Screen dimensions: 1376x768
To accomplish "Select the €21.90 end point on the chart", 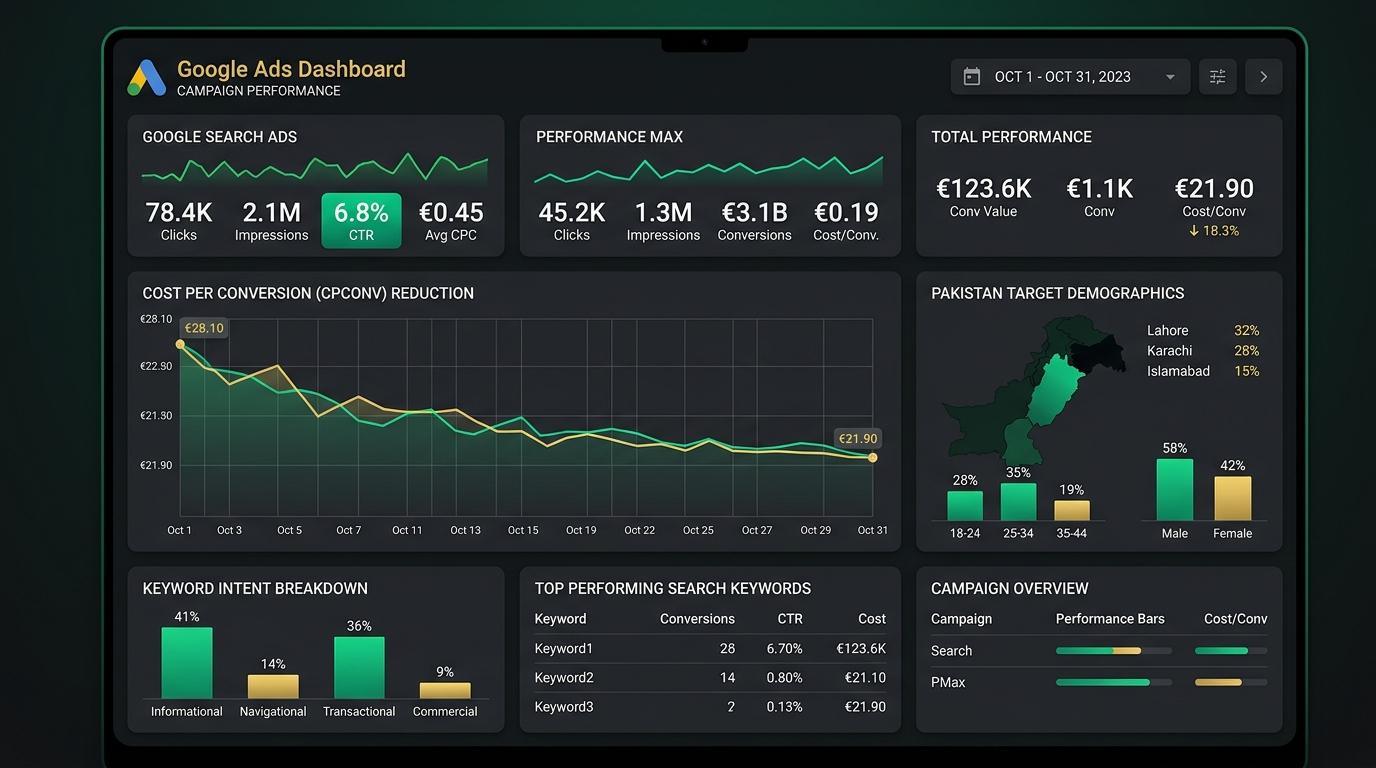I will tap(873, 457).
